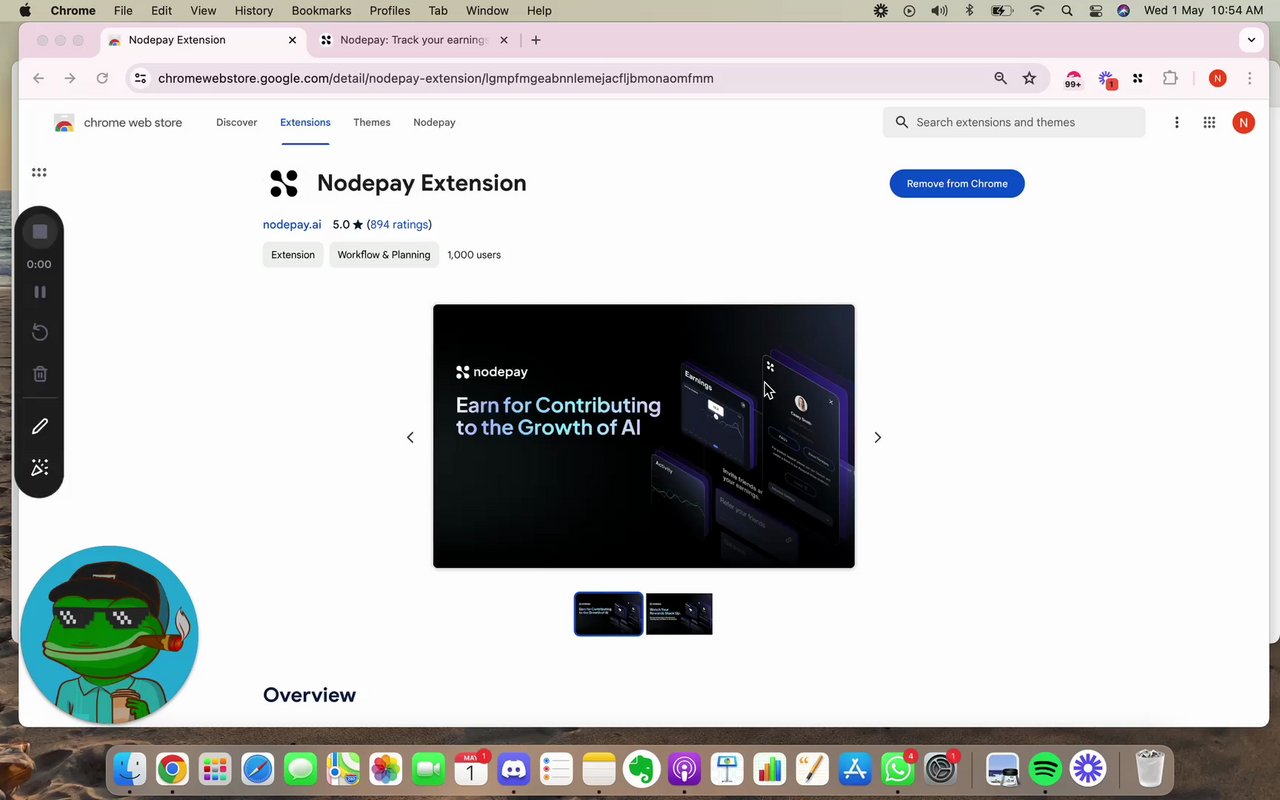The width and height of the screenshot is (1280, 800).
Task: Launch Spotify from the Dock
Action: pos(1045,769)
